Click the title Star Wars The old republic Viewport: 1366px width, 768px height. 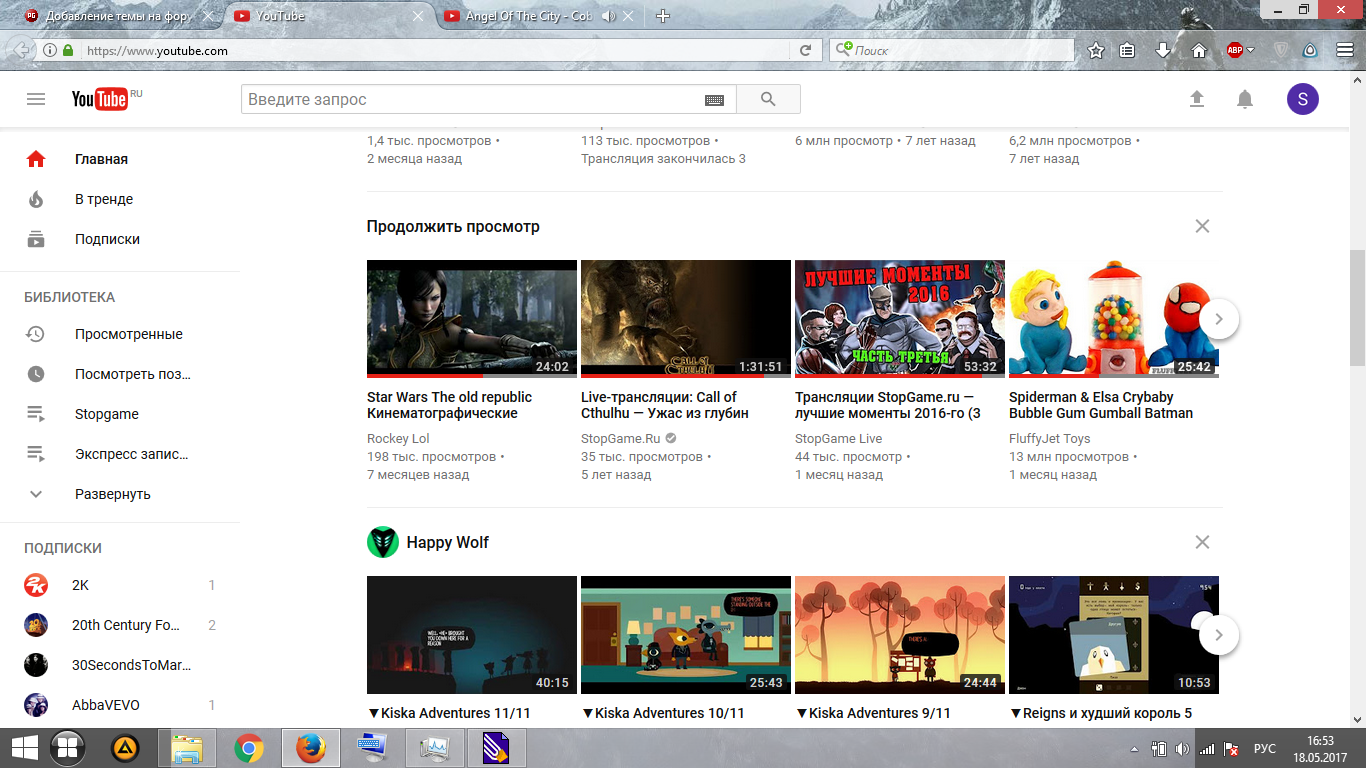(450, 405)
